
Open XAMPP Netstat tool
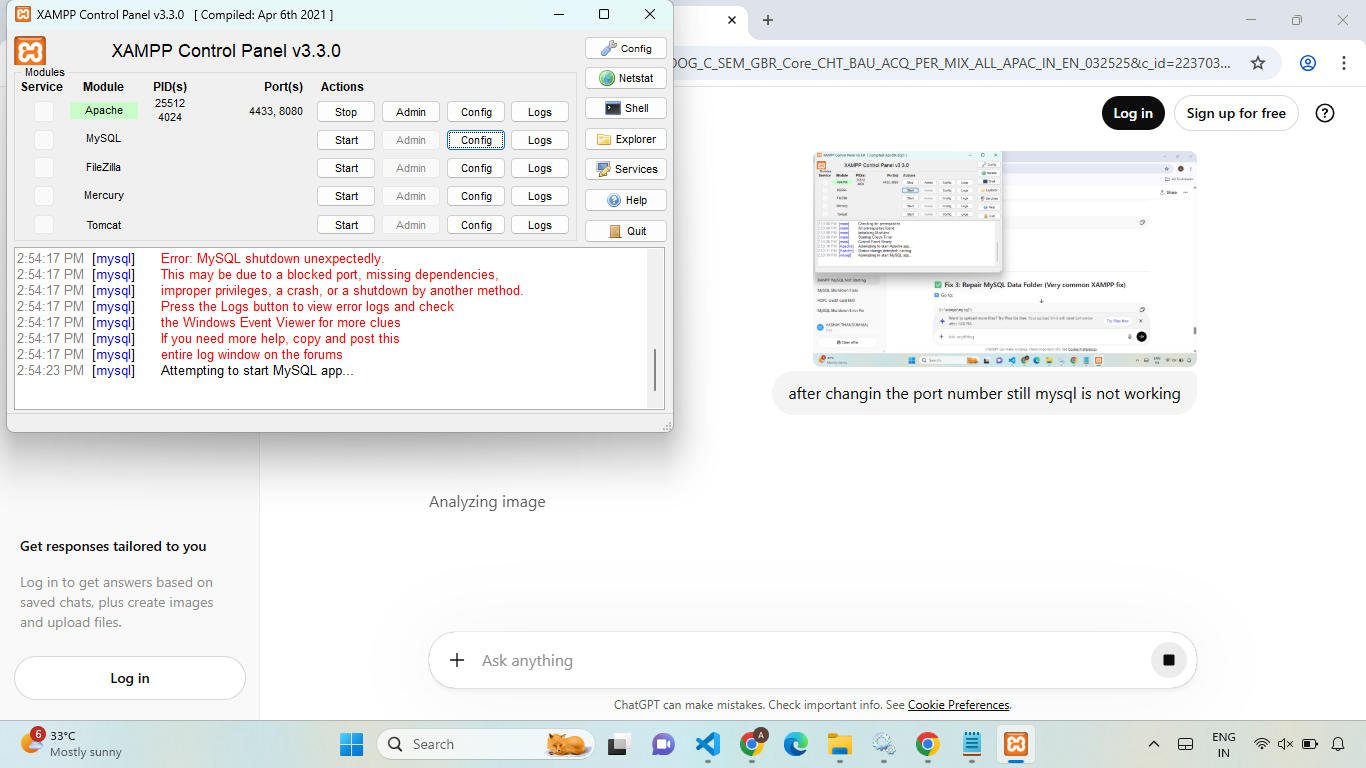(625, 78)
